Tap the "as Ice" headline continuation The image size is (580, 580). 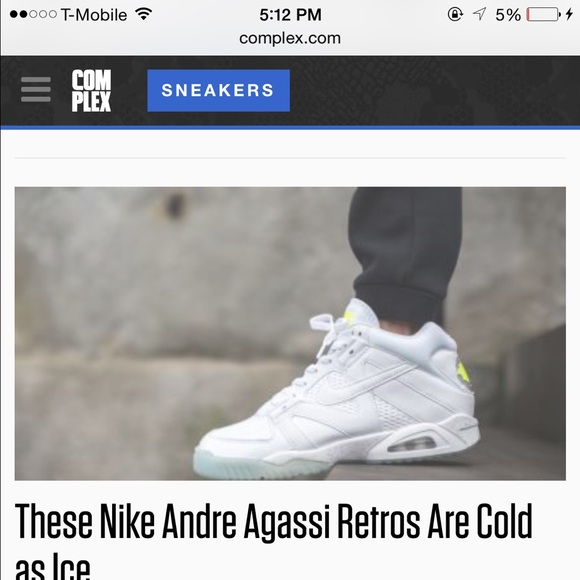[x=53, y=568]
